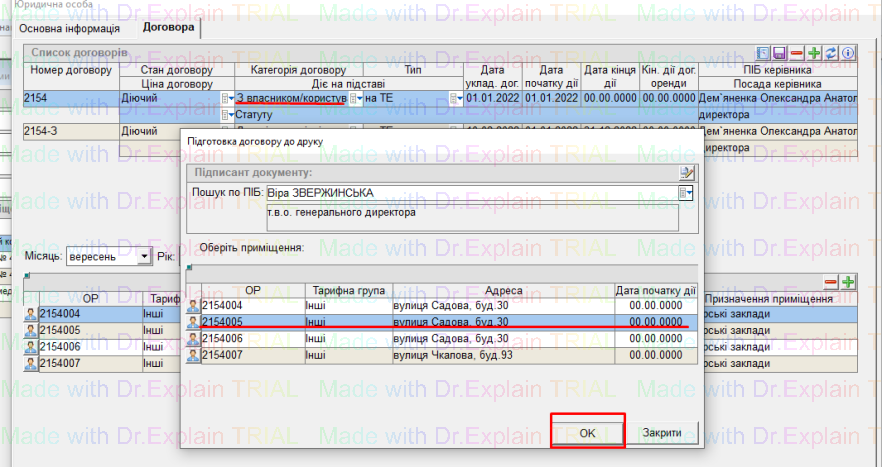Image resolution: width=882 pixels, height=467 pixels.
Task: Click the edit signer icon in dialog header
Action: pos(686,173)
